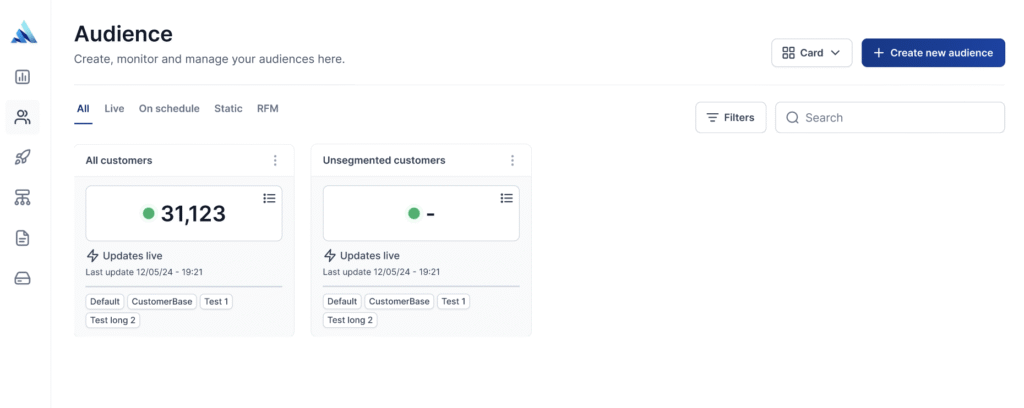The image size is (1024, 408).
Task: Click Create new audience button
Action: pos(933,53)
